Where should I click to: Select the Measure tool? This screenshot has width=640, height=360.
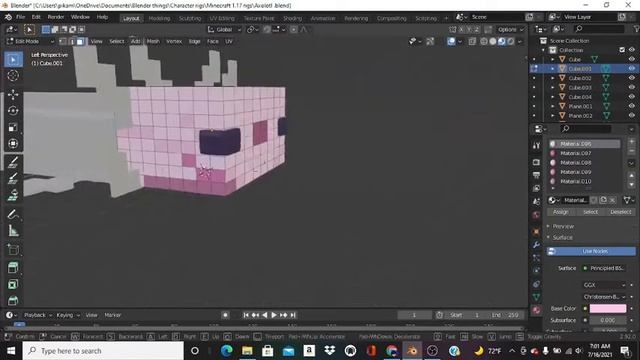13,231
